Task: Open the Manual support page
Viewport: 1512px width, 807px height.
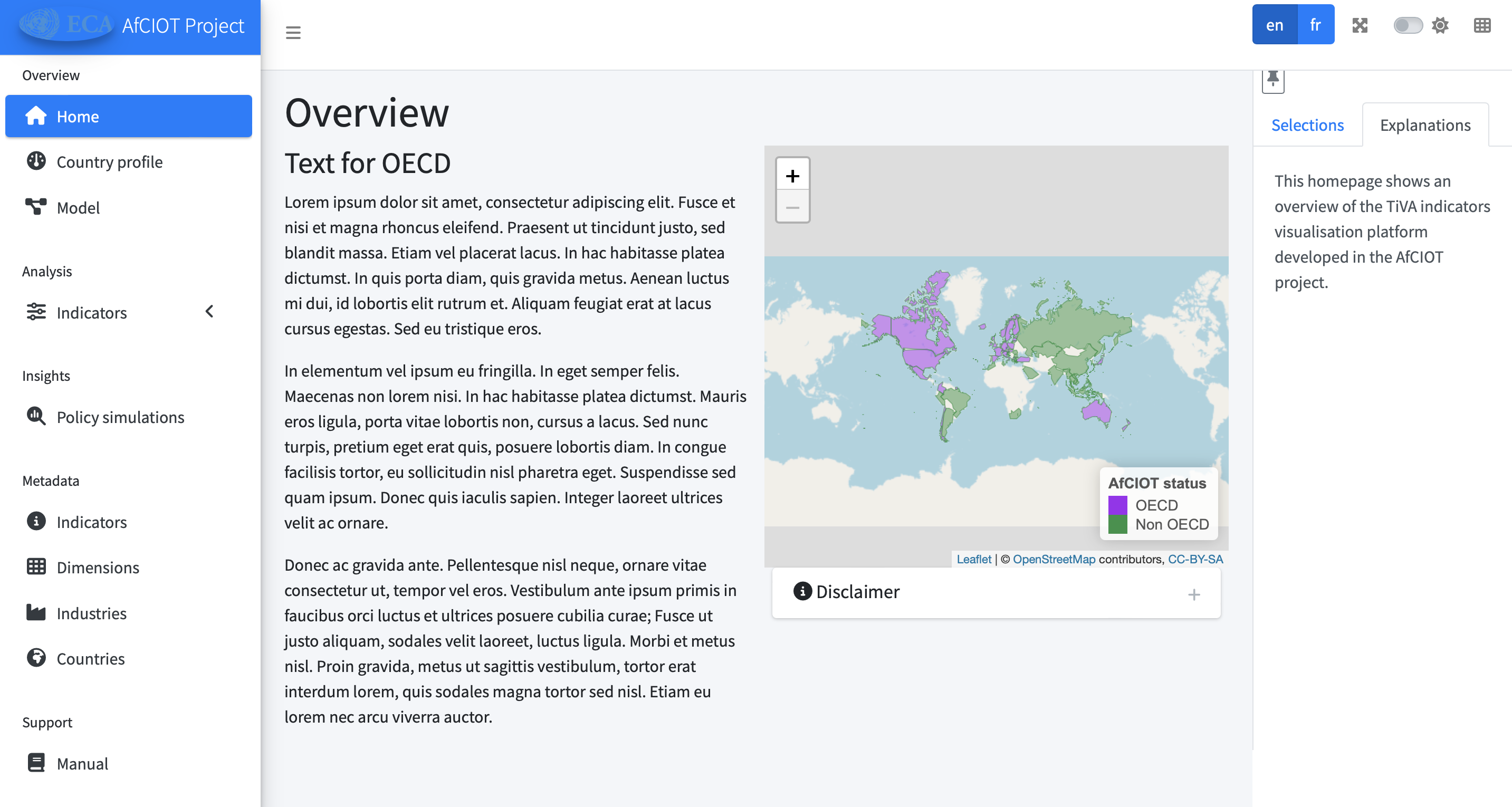Action: (82, 764)
